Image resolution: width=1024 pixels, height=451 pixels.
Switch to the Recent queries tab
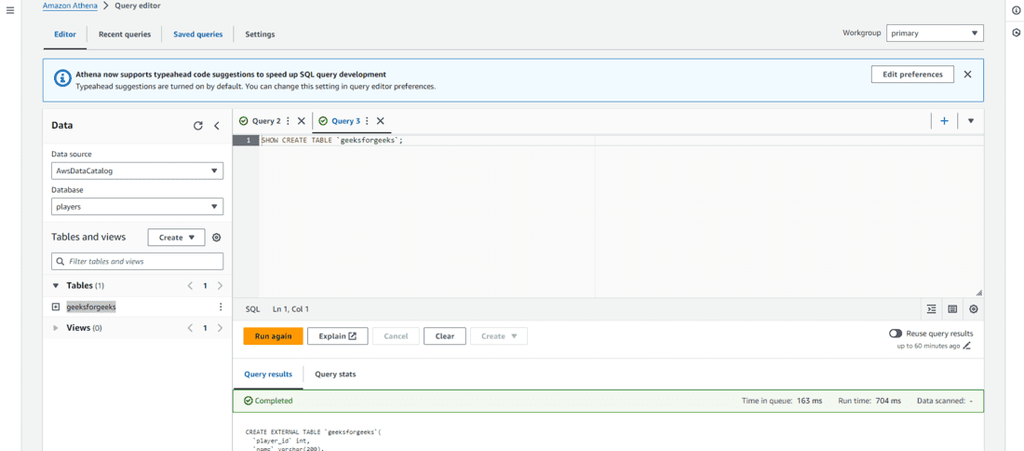(125, 34)
